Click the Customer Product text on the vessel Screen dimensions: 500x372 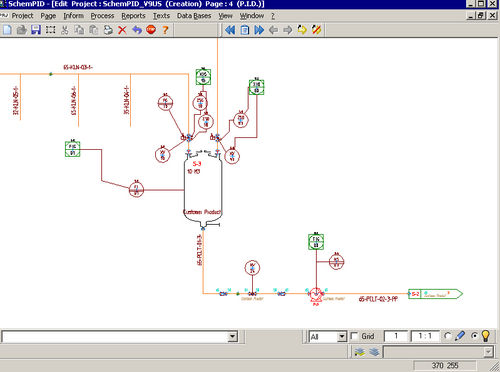point(202,212)
